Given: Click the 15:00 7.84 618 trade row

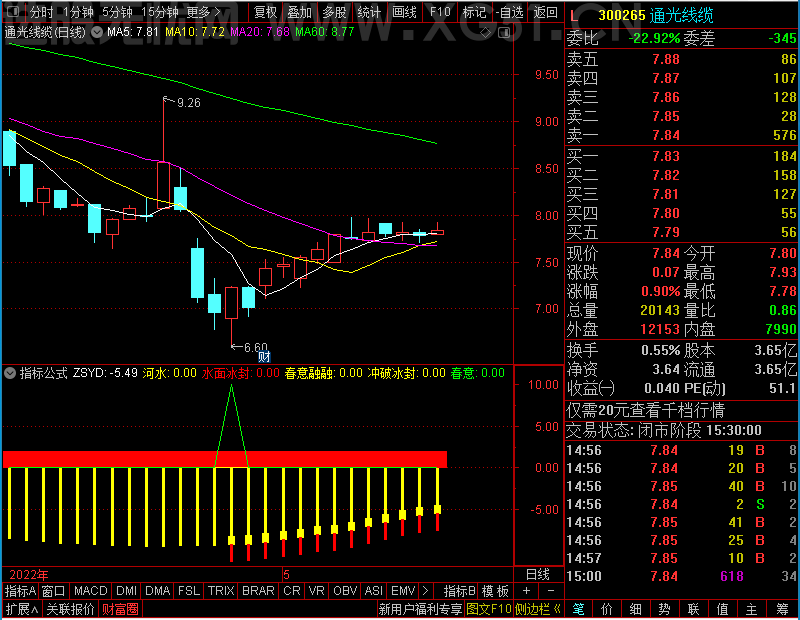Looking at the screenshot, I should [x=682, y=576].
